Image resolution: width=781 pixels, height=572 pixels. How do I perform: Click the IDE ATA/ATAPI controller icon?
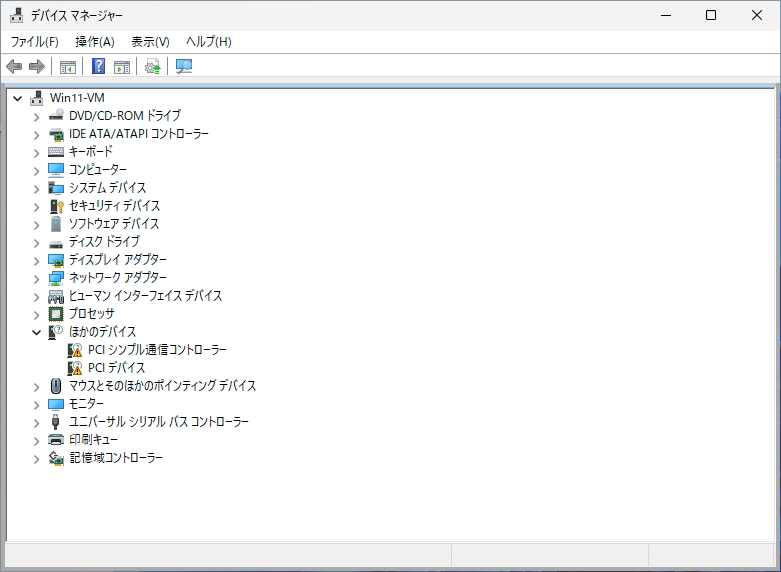tap(56, 134)
